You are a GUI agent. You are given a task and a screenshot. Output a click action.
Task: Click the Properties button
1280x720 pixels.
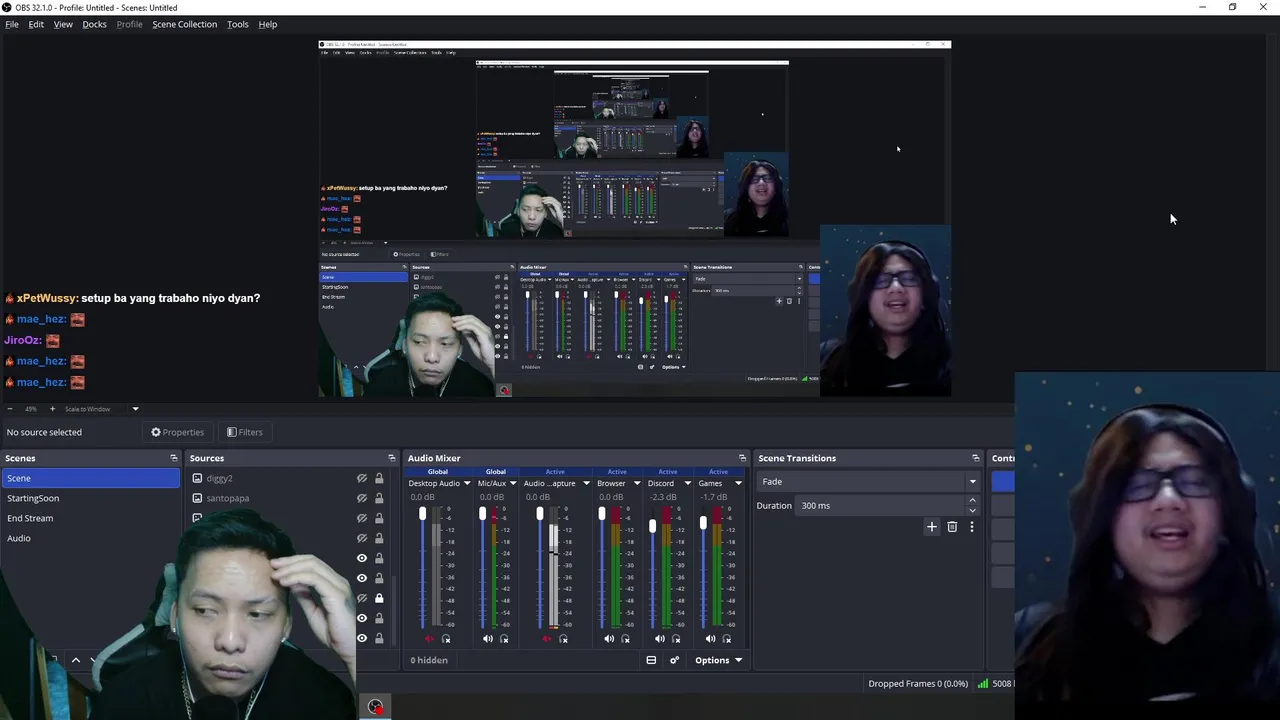[x=177, y=432]
